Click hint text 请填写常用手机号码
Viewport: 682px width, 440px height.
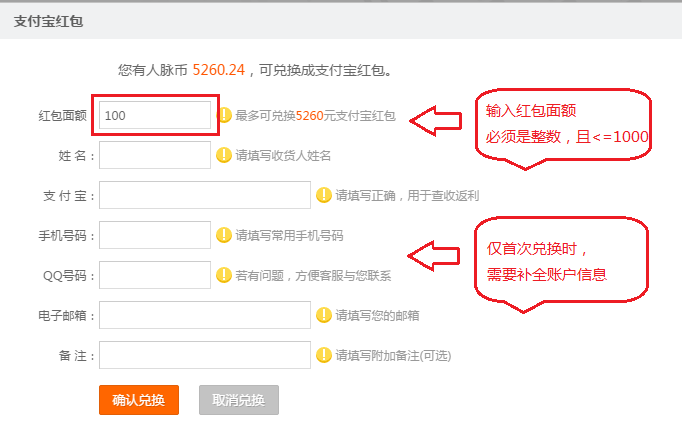[x=289, y=236]
